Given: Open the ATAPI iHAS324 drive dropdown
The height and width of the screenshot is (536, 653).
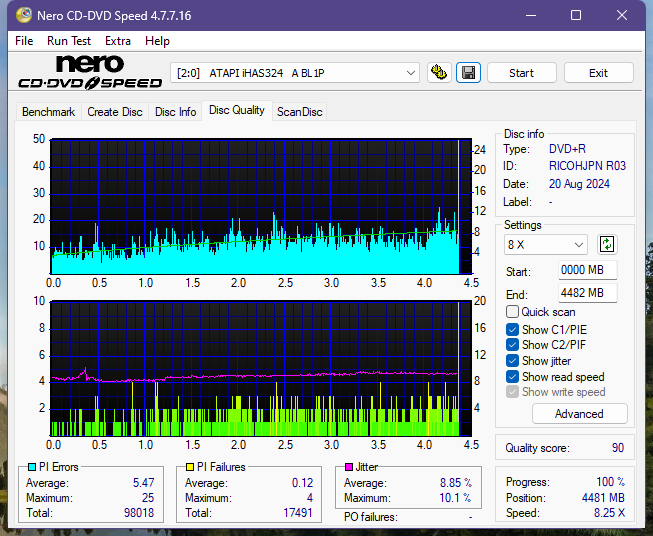Looking at the screenshot, I should tap(295, 73).
